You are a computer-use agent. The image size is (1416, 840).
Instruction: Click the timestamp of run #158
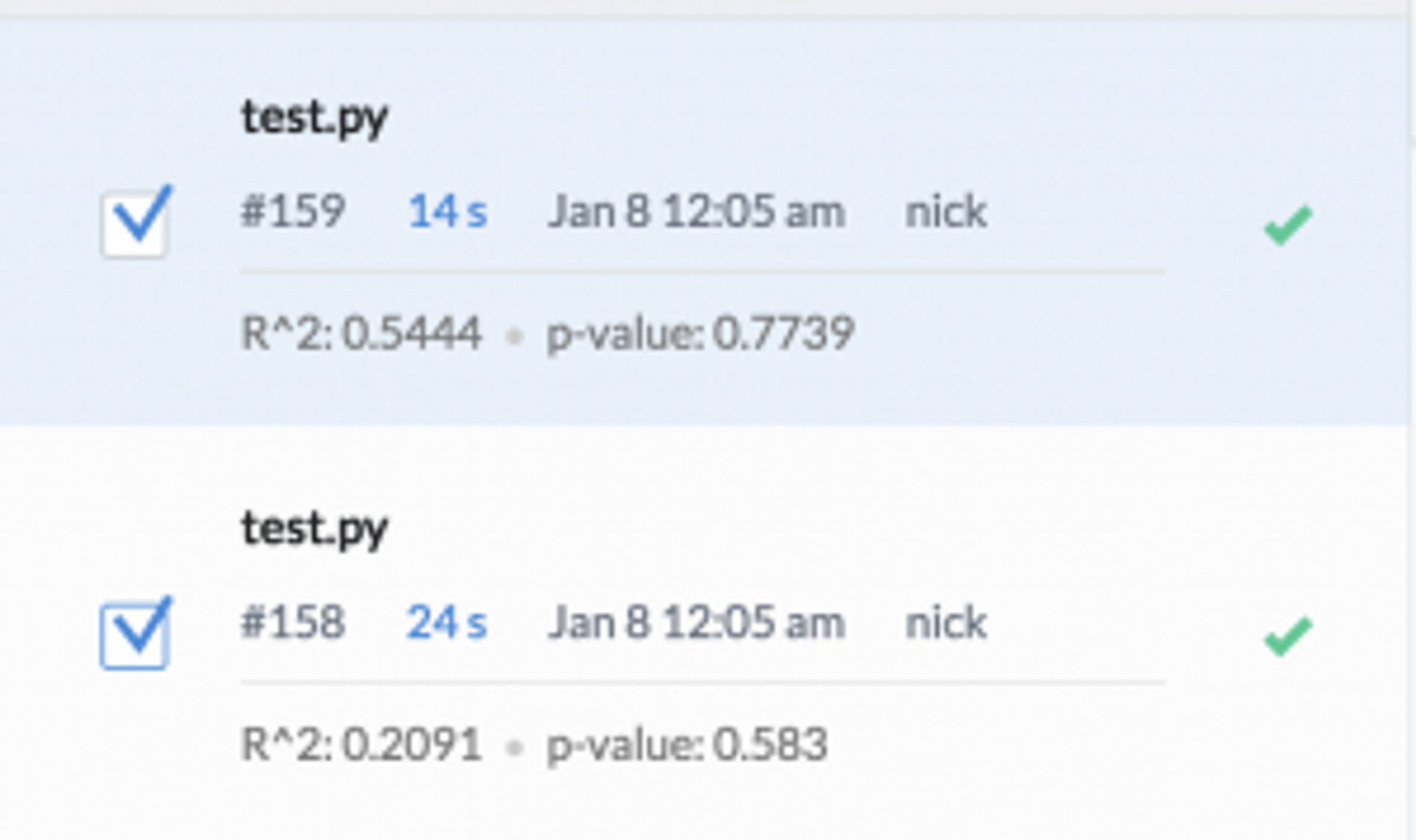coord(695,623)
